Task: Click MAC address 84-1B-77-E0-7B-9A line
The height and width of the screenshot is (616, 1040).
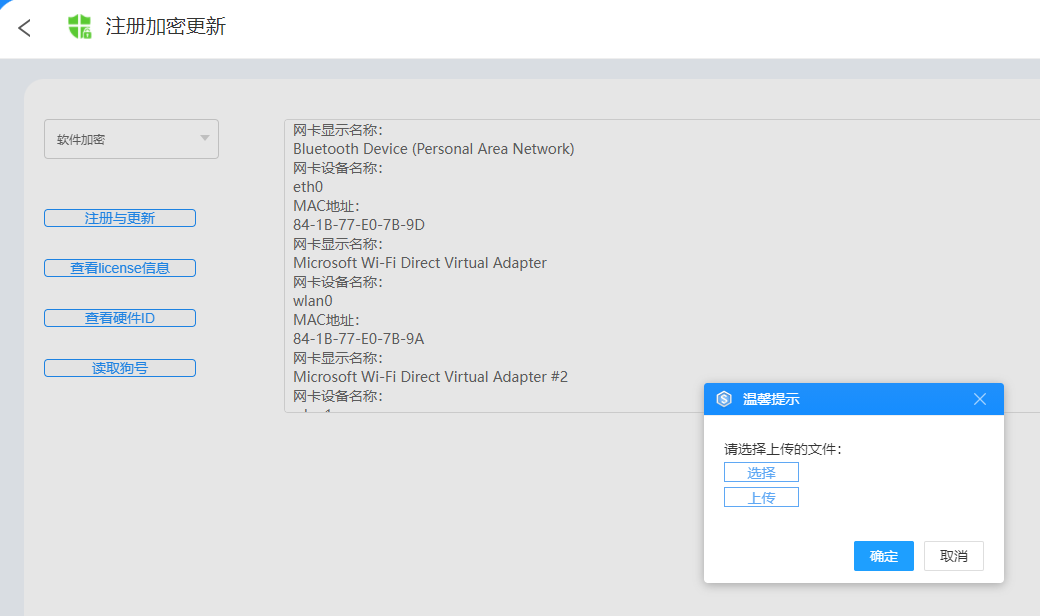Action: click(359, 339)
